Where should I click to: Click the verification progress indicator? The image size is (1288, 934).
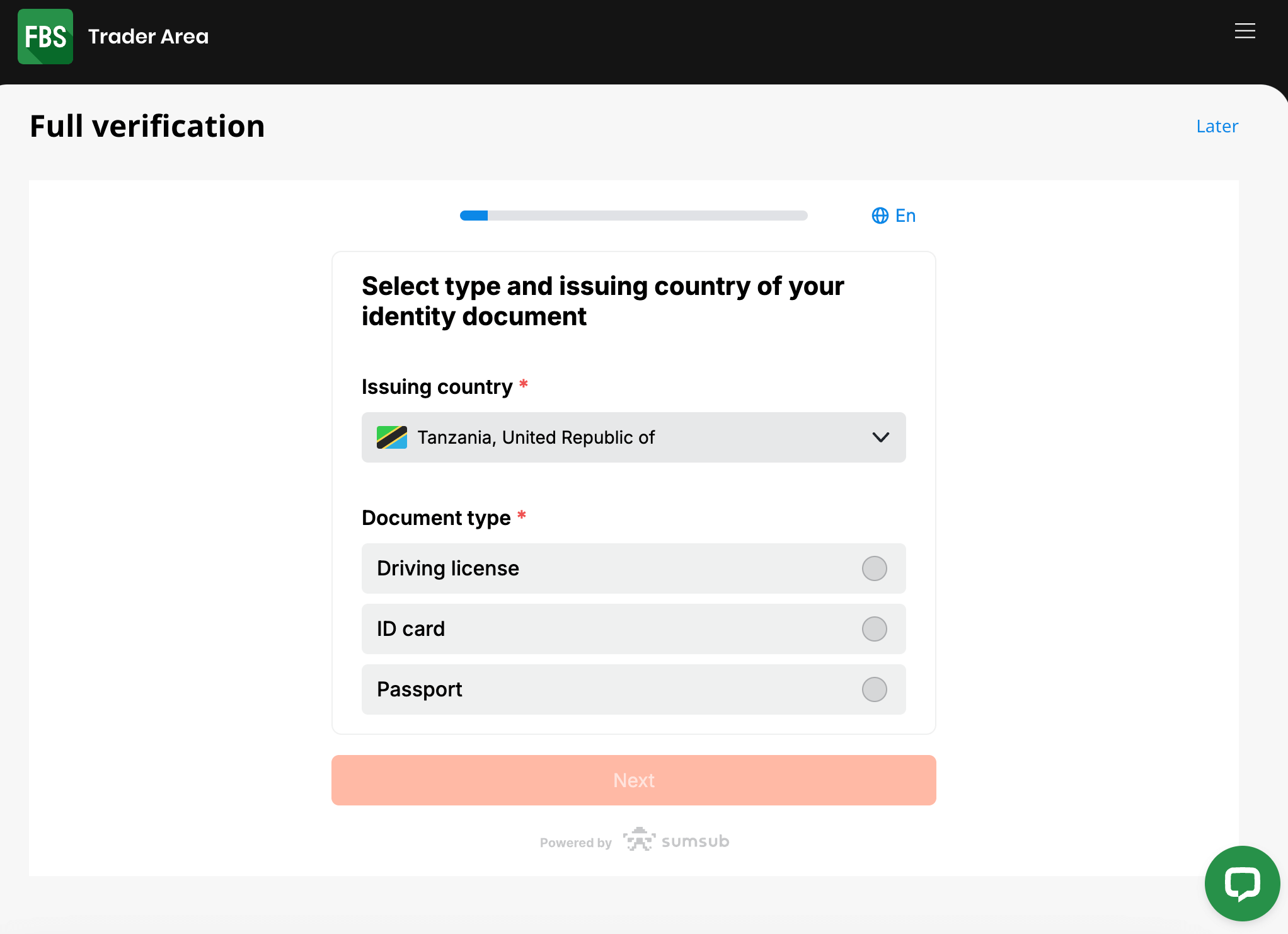click(634, 215)
